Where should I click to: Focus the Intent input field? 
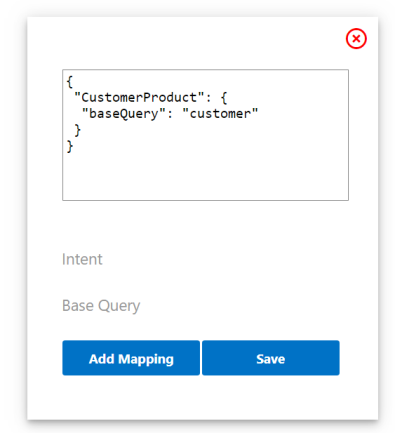click(x=205, y=259)
